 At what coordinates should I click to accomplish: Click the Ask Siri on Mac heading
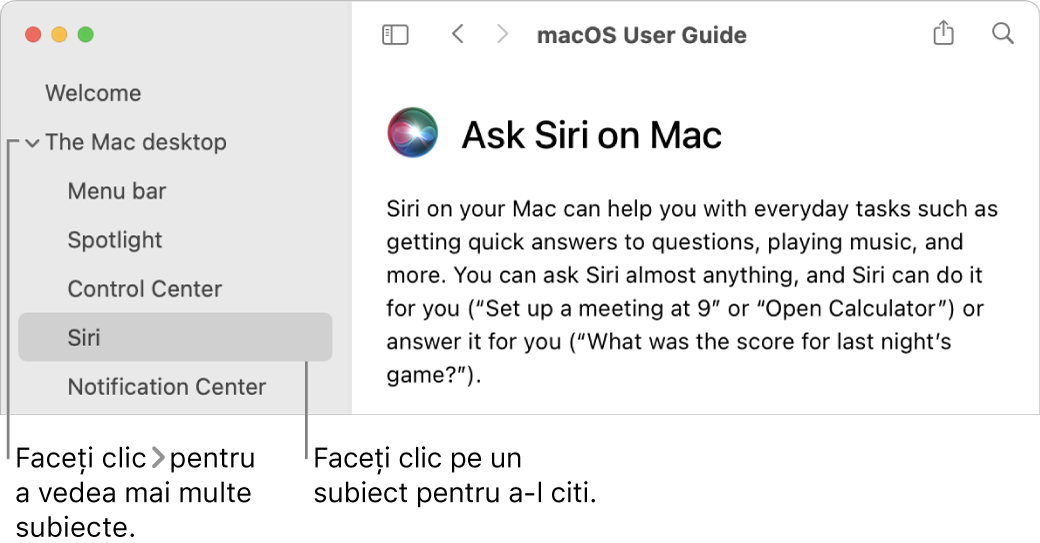591,135
